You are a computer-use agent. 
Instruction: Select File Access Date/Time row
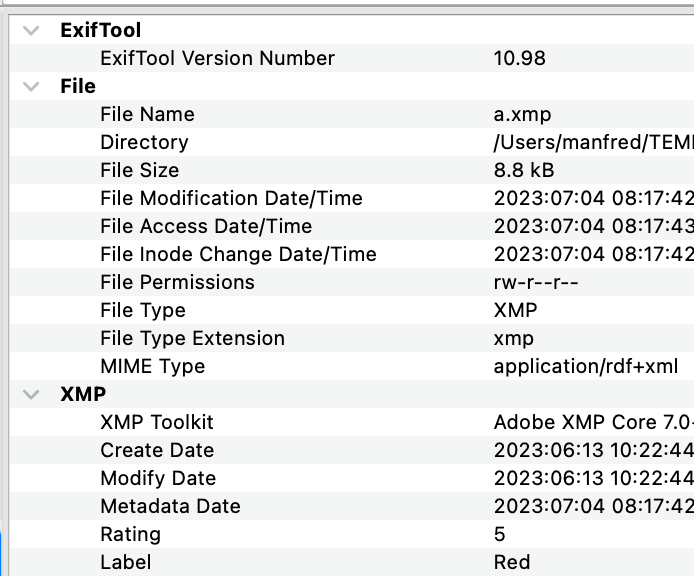206,226
